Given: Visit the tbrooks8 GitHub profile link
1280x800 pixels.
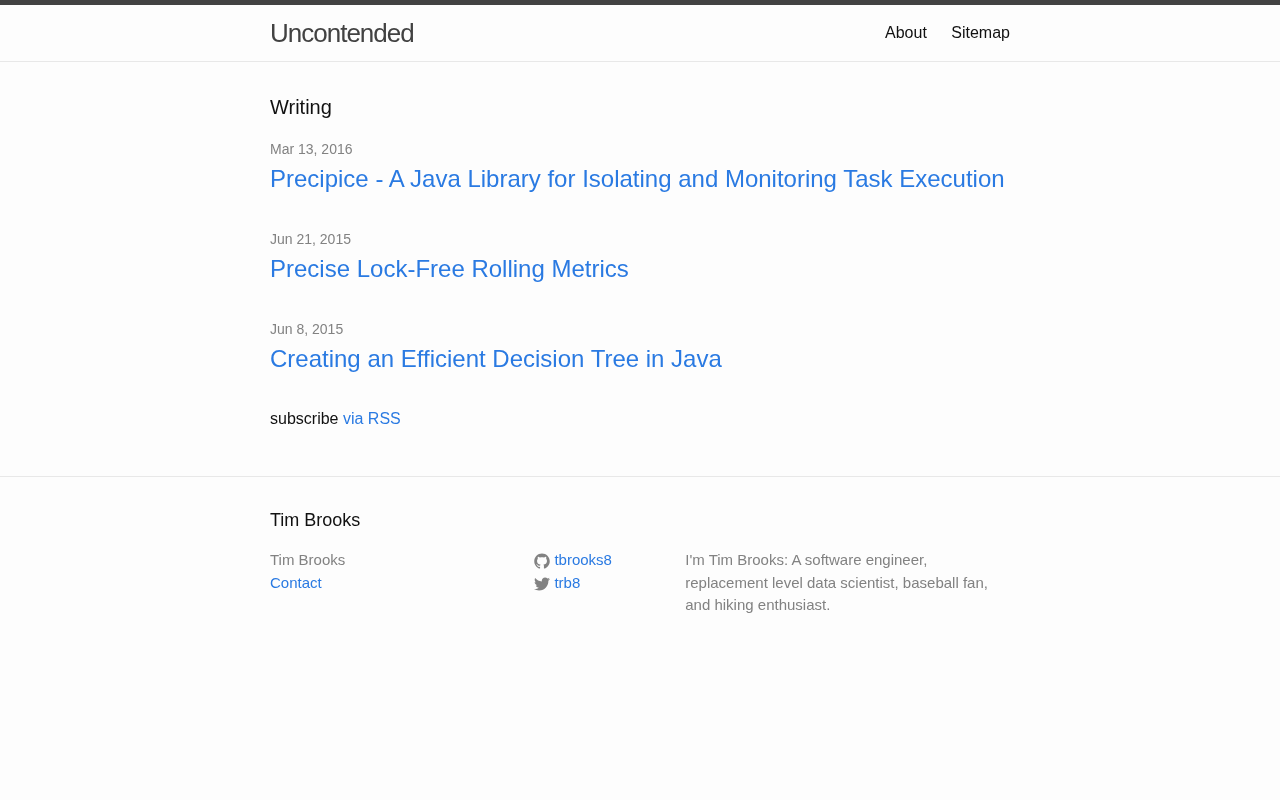Looking at the screenshot, I should 583,560.
